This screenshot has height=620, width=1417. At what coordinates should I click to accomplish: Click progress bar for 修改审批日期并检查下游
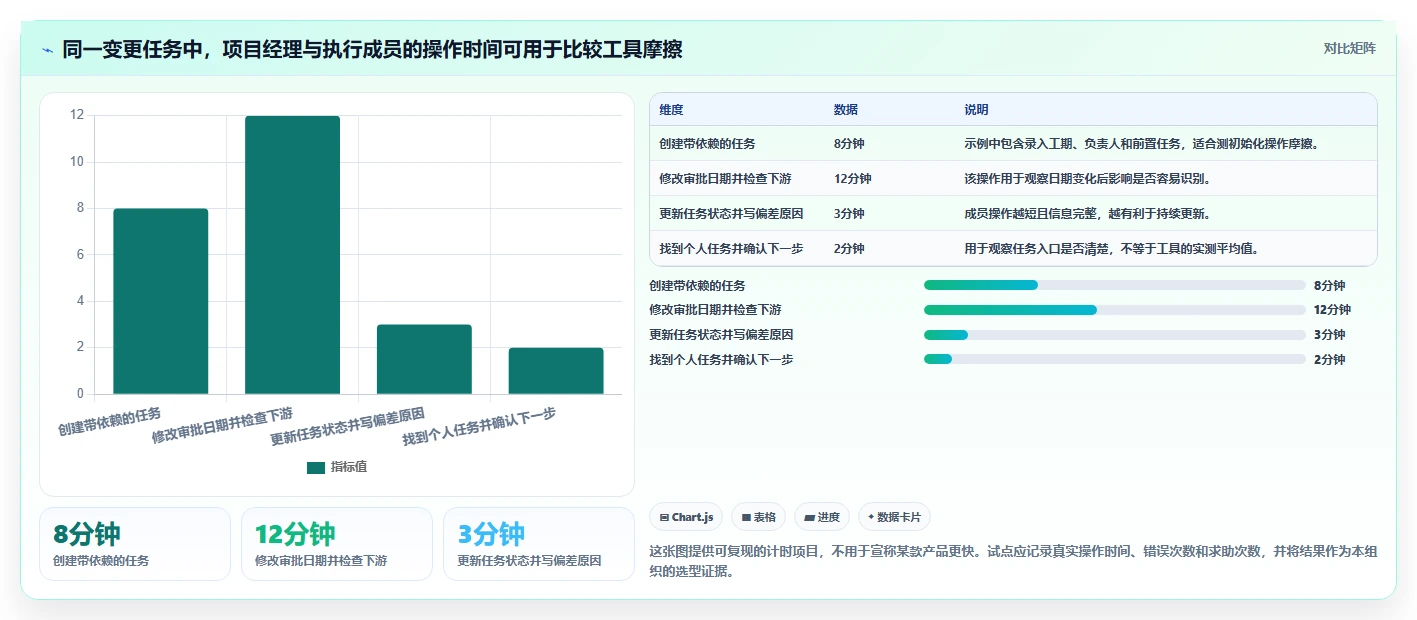[x=1115, y=310]
